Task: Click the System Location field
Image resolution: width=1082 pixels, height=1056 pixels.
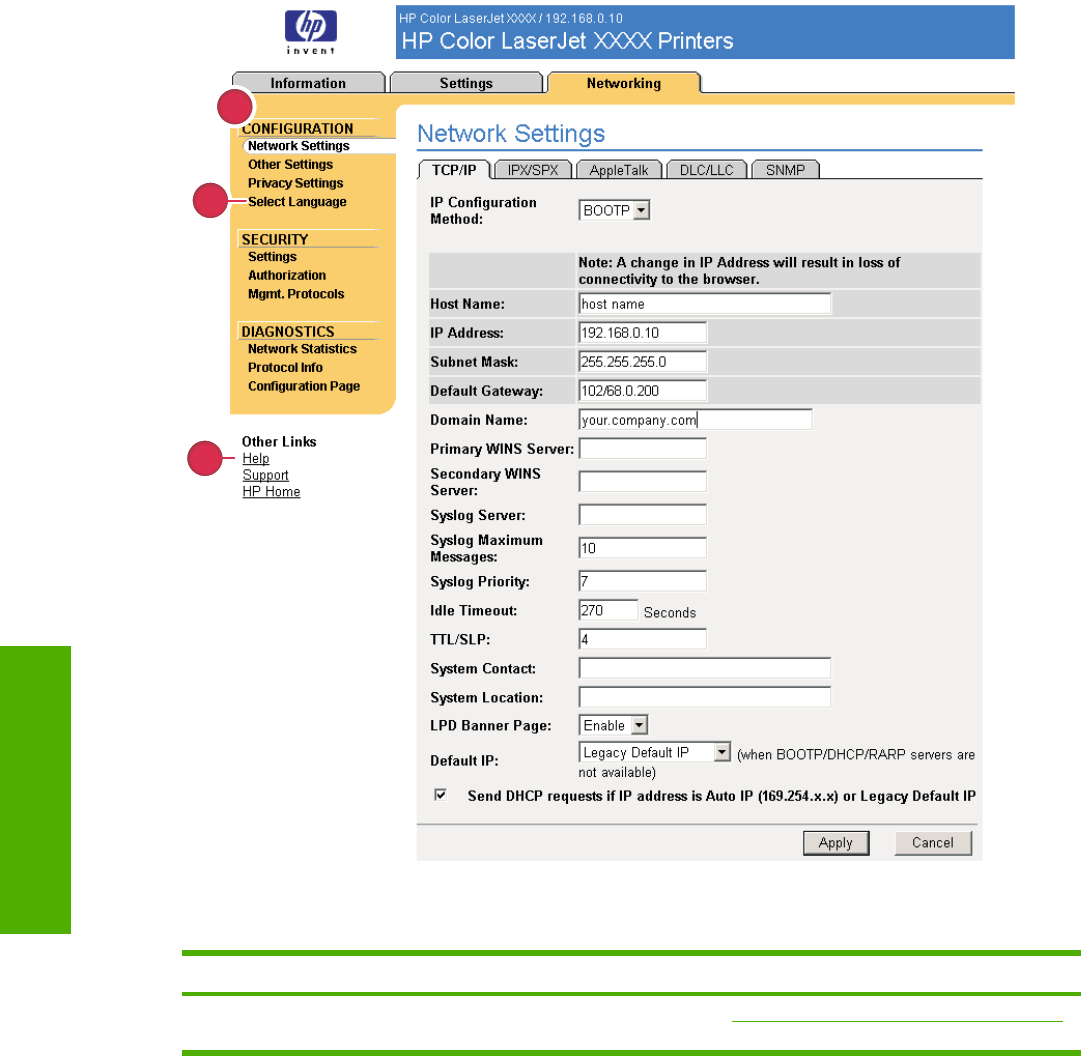Action: coord(705,697)
